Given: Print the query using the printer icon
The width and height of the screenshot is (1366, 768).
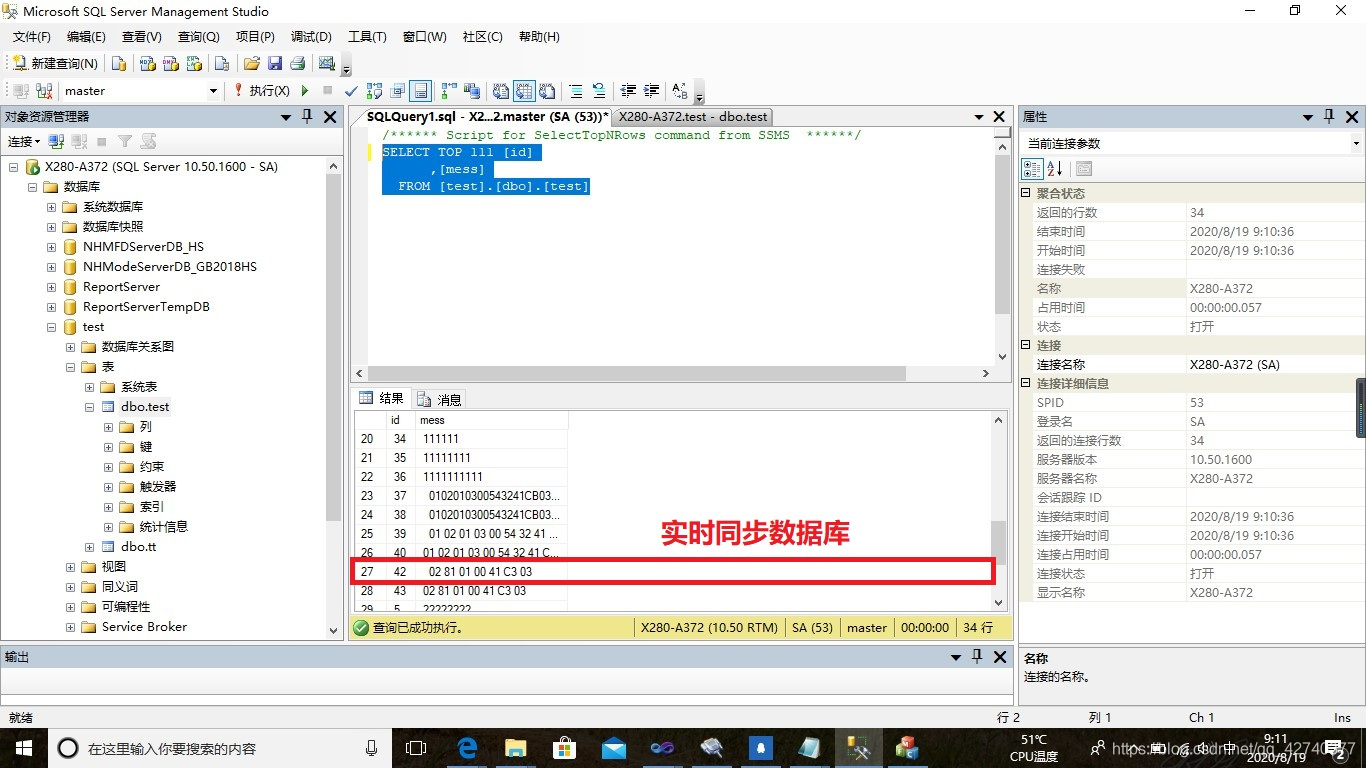Looking at the screenshot, I should [x=297, y=63].
